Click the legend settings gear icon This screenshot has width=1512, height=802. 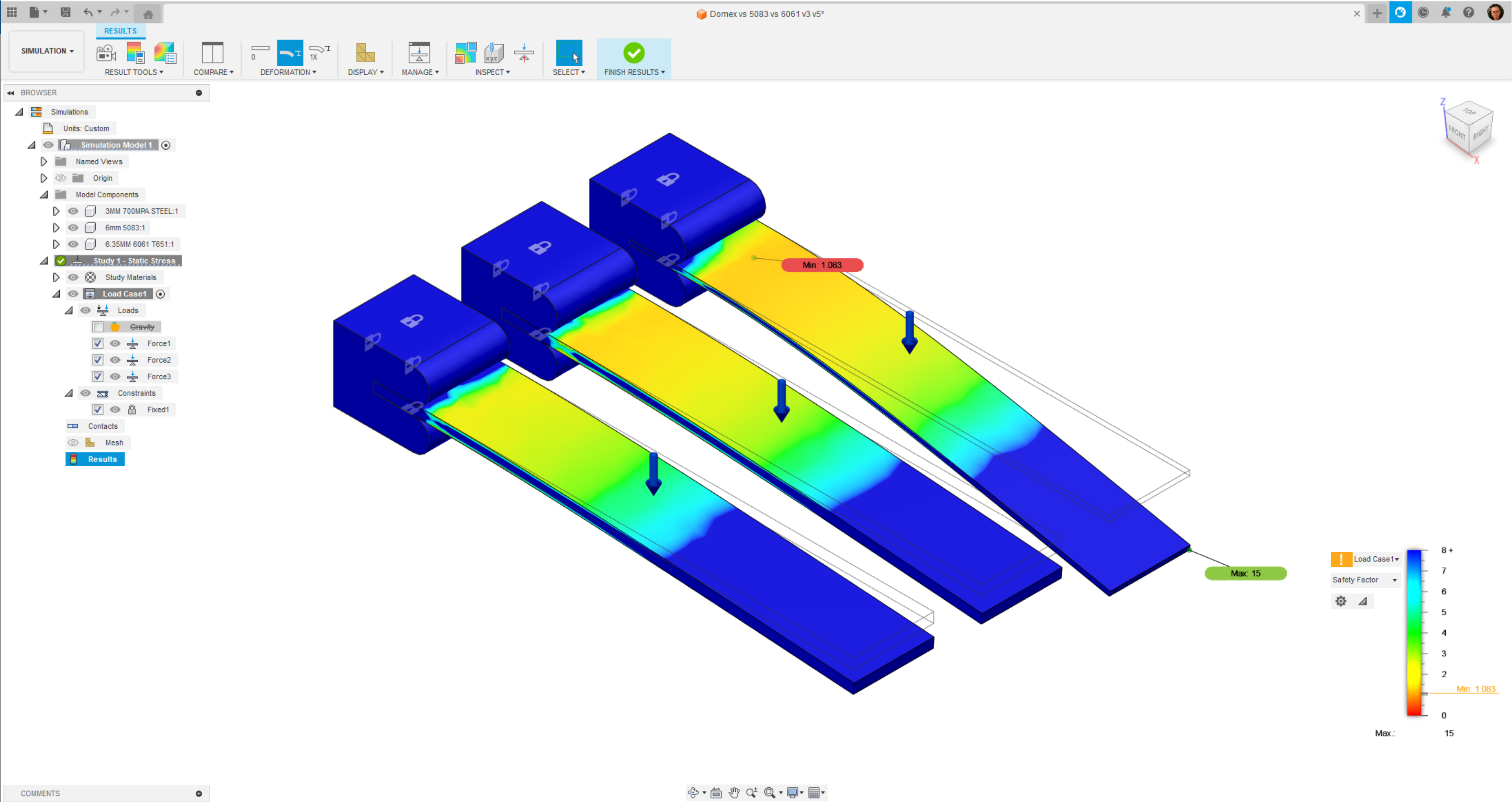(1341, 601)
